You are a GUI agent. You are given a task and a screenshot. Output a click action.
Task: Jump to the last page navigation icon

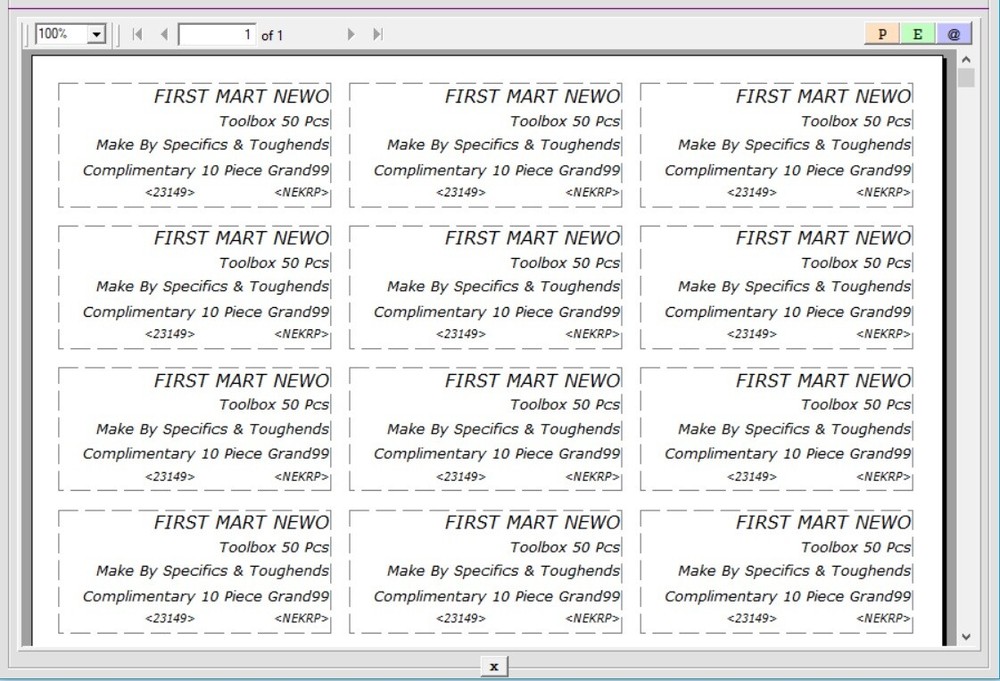377,33
